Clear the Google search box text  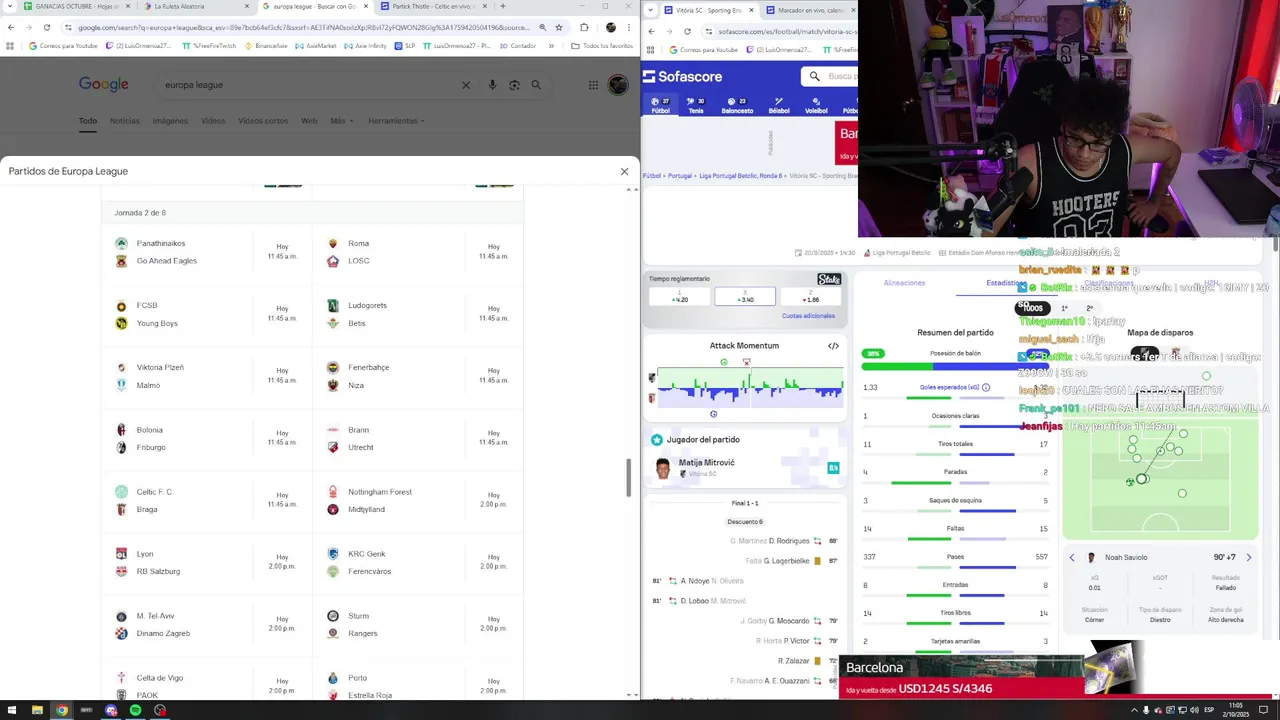pos(465,85)
